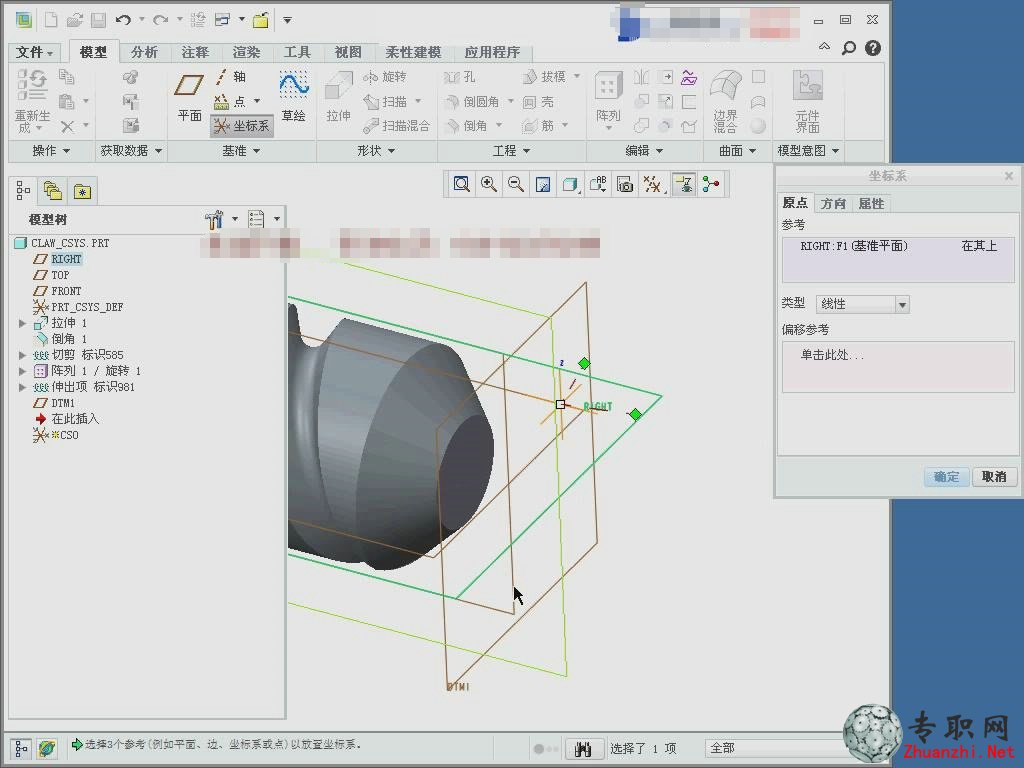Select the 旋转 (Revolve) tool
Screen dimensions: 1024x768
[385, 77]
